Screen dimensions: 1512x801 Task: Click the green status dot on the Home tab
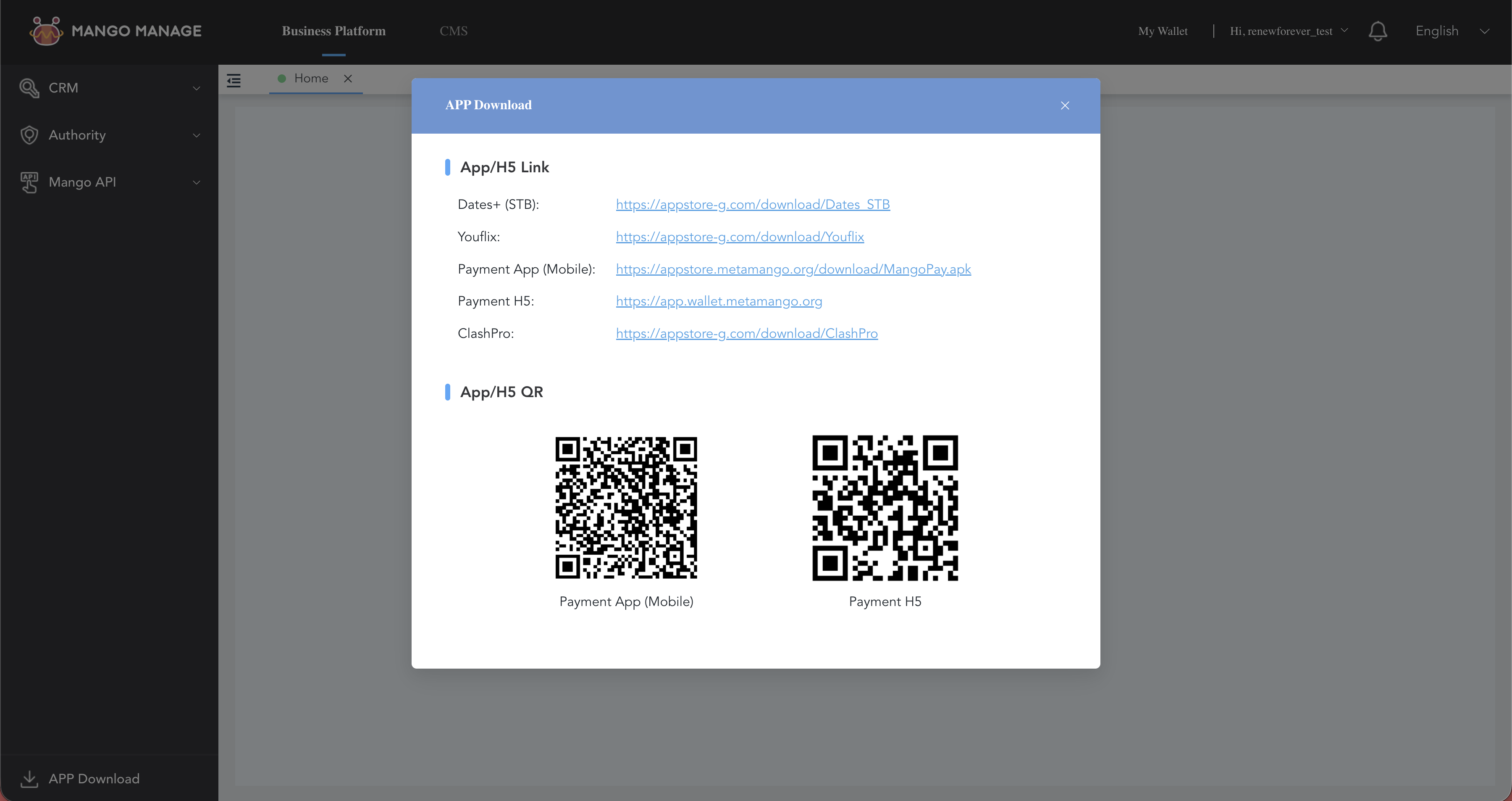coord(282,78)
